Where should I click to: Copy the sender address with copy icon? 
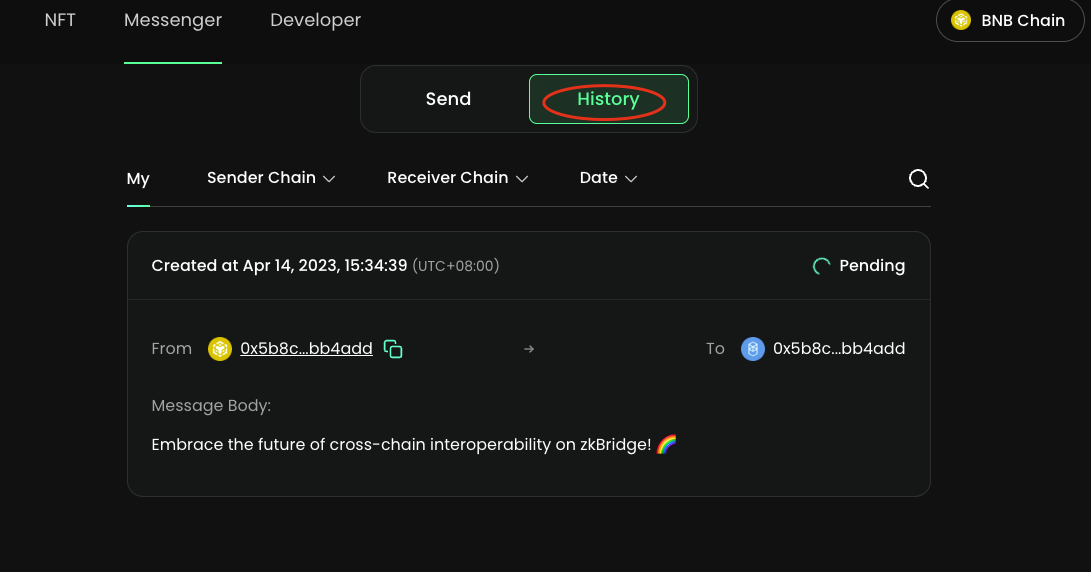coord(393,349)
